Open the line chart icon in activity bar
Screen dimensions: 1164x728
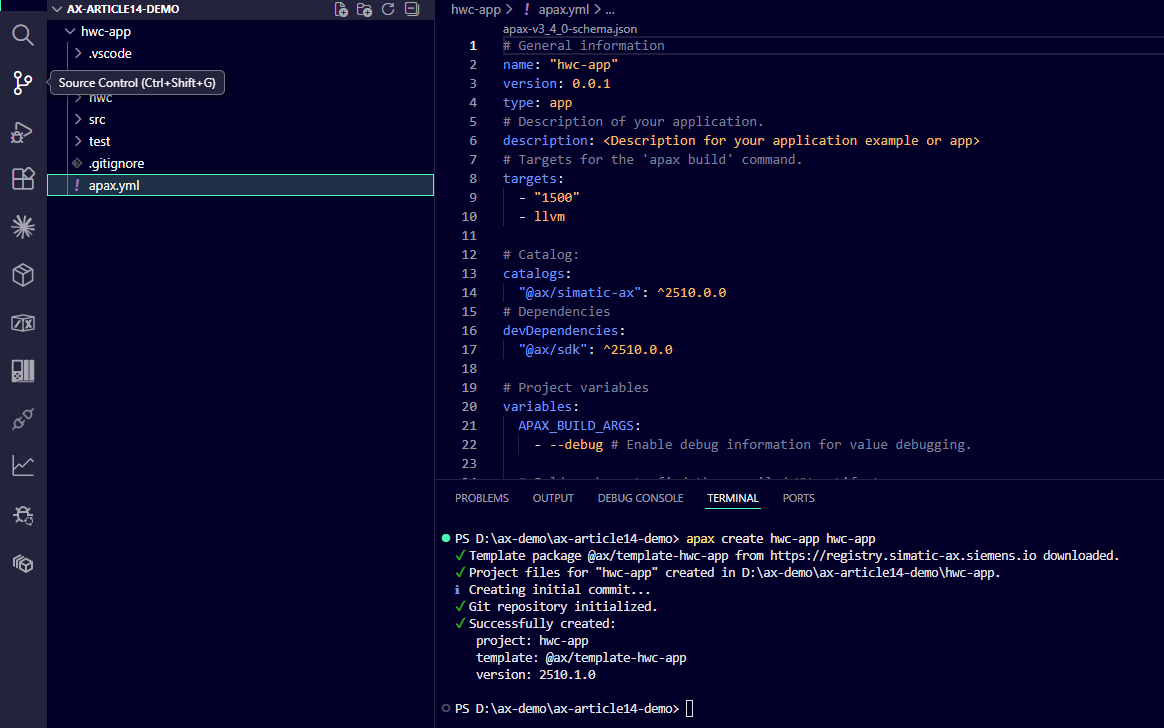23,466
